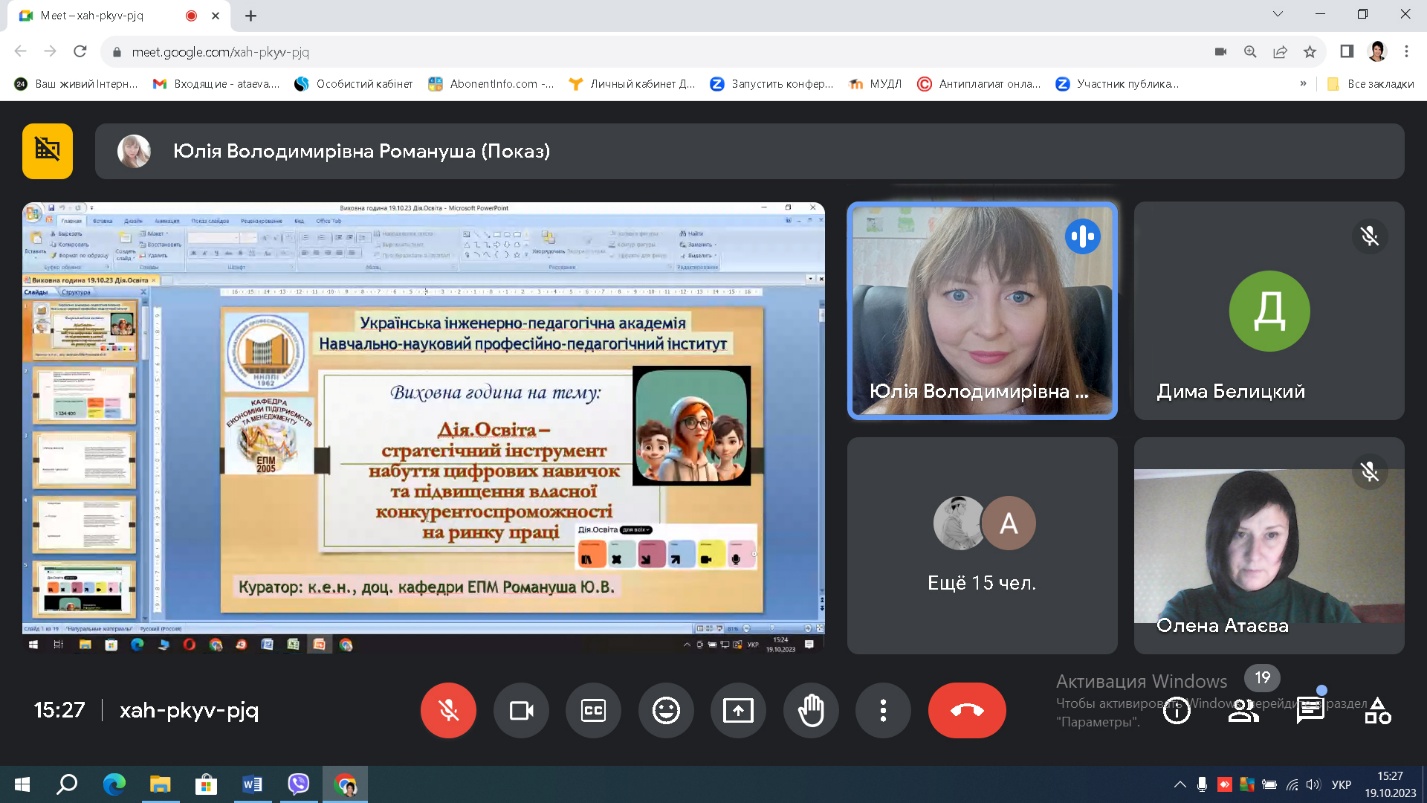
Task: Open the zoom magnifier icon in address bar
Action: point(1250,52)
